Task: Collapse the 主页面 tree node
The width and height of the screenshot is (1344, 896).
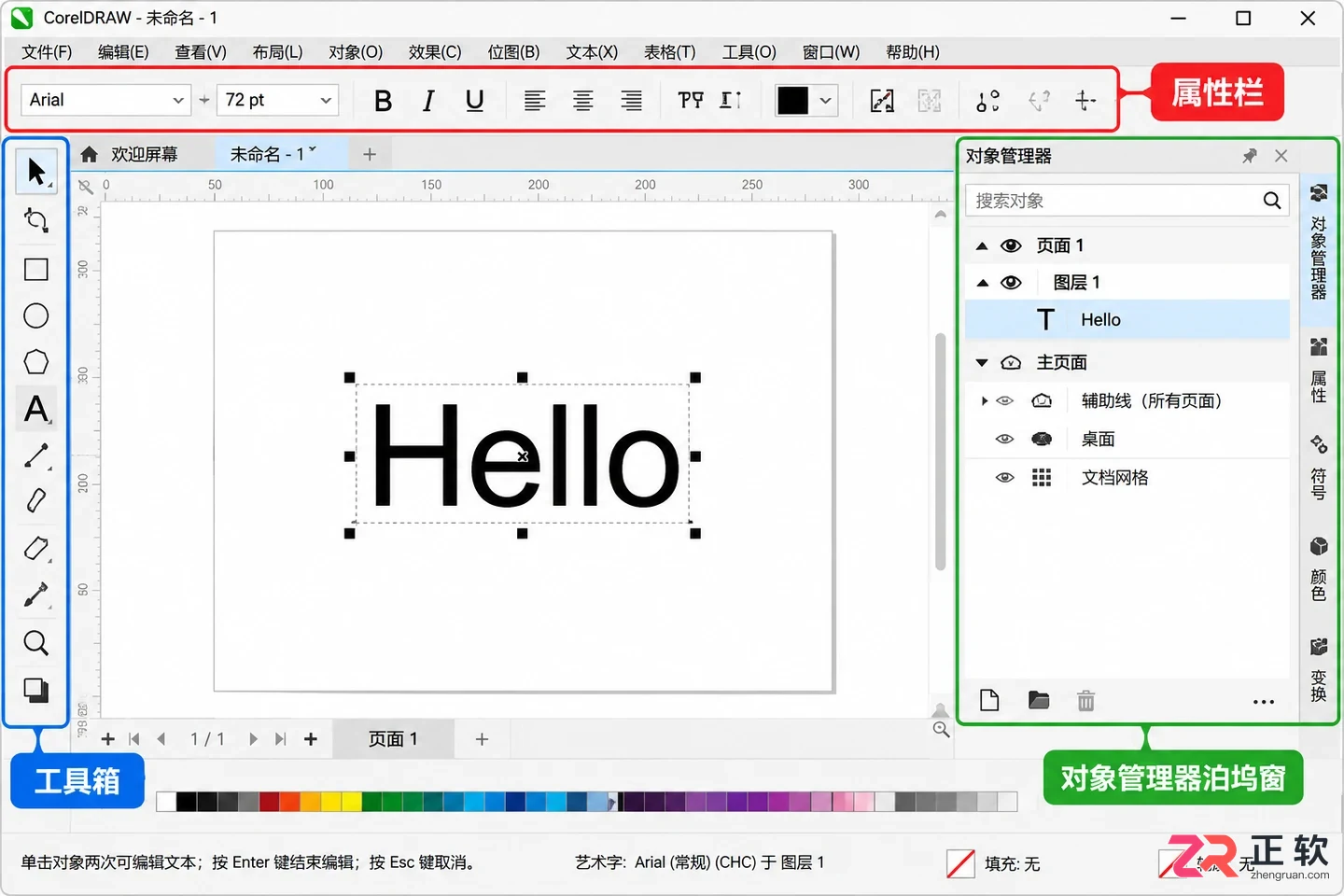Action: [982, 362]
